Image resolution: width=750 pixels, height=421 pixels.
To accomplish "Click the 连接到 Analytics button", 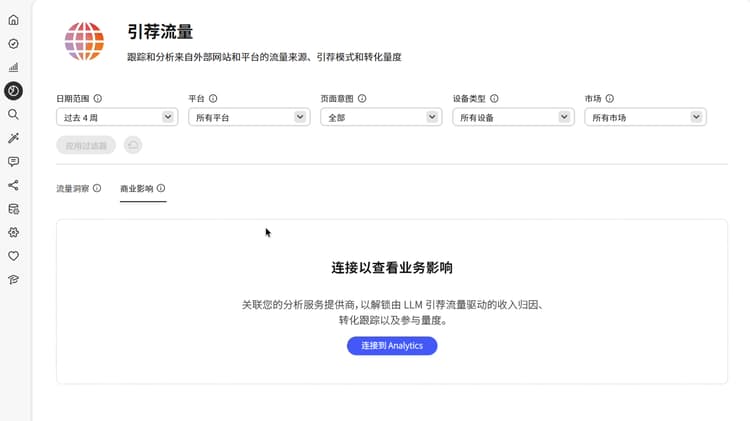I will 392,346.
